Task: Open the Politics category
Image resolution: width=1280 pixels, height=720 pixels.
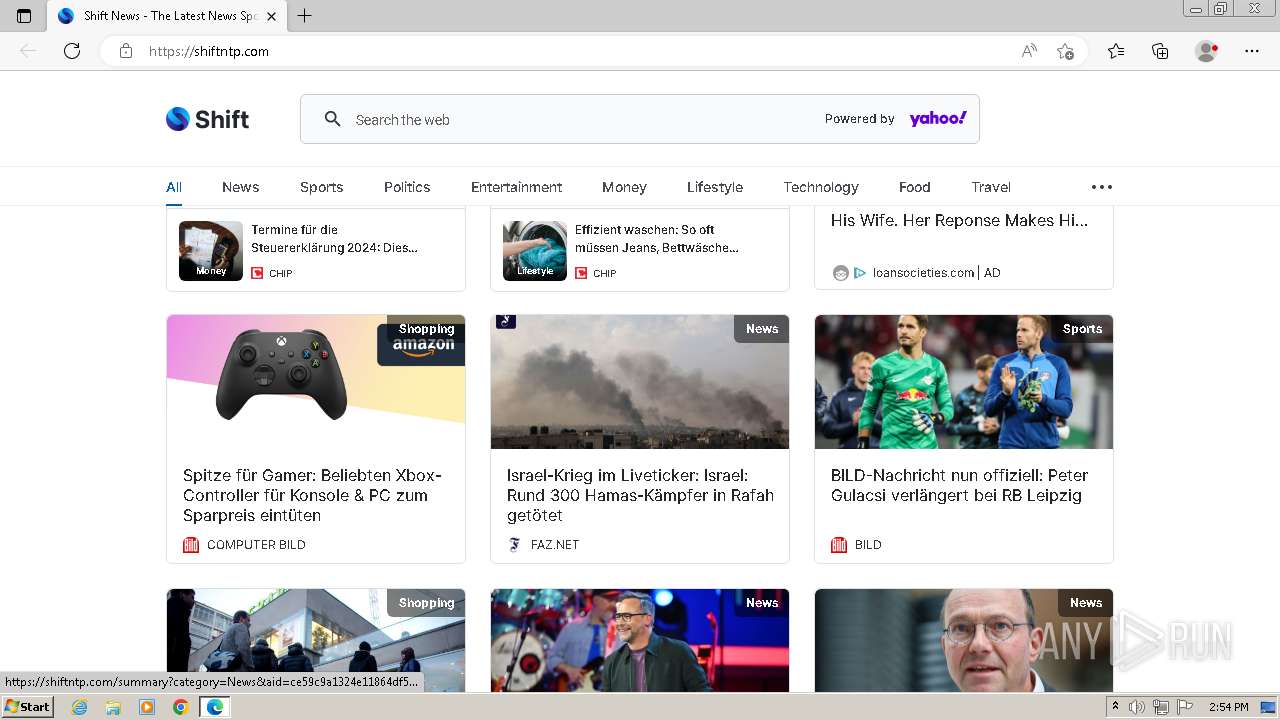Action: tap(407, 187)
